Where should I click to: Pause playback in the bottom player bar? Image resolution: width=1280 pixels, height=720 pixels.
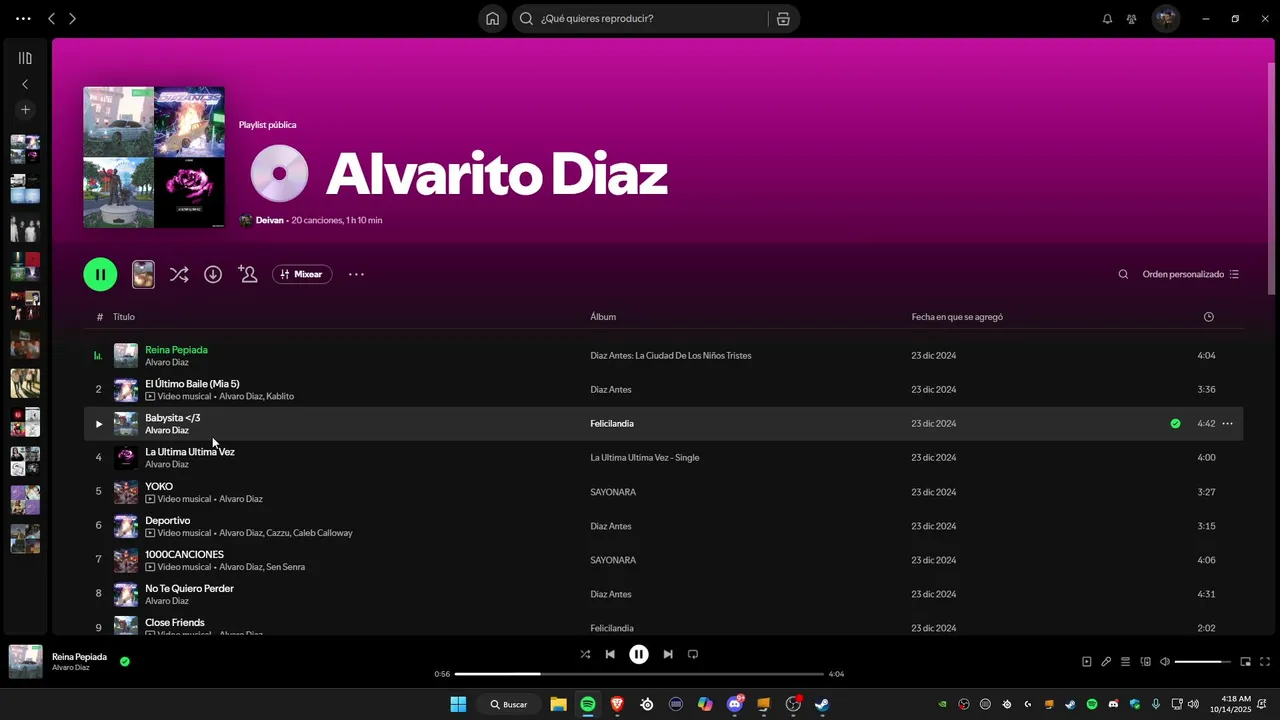[x=639, y=654]
